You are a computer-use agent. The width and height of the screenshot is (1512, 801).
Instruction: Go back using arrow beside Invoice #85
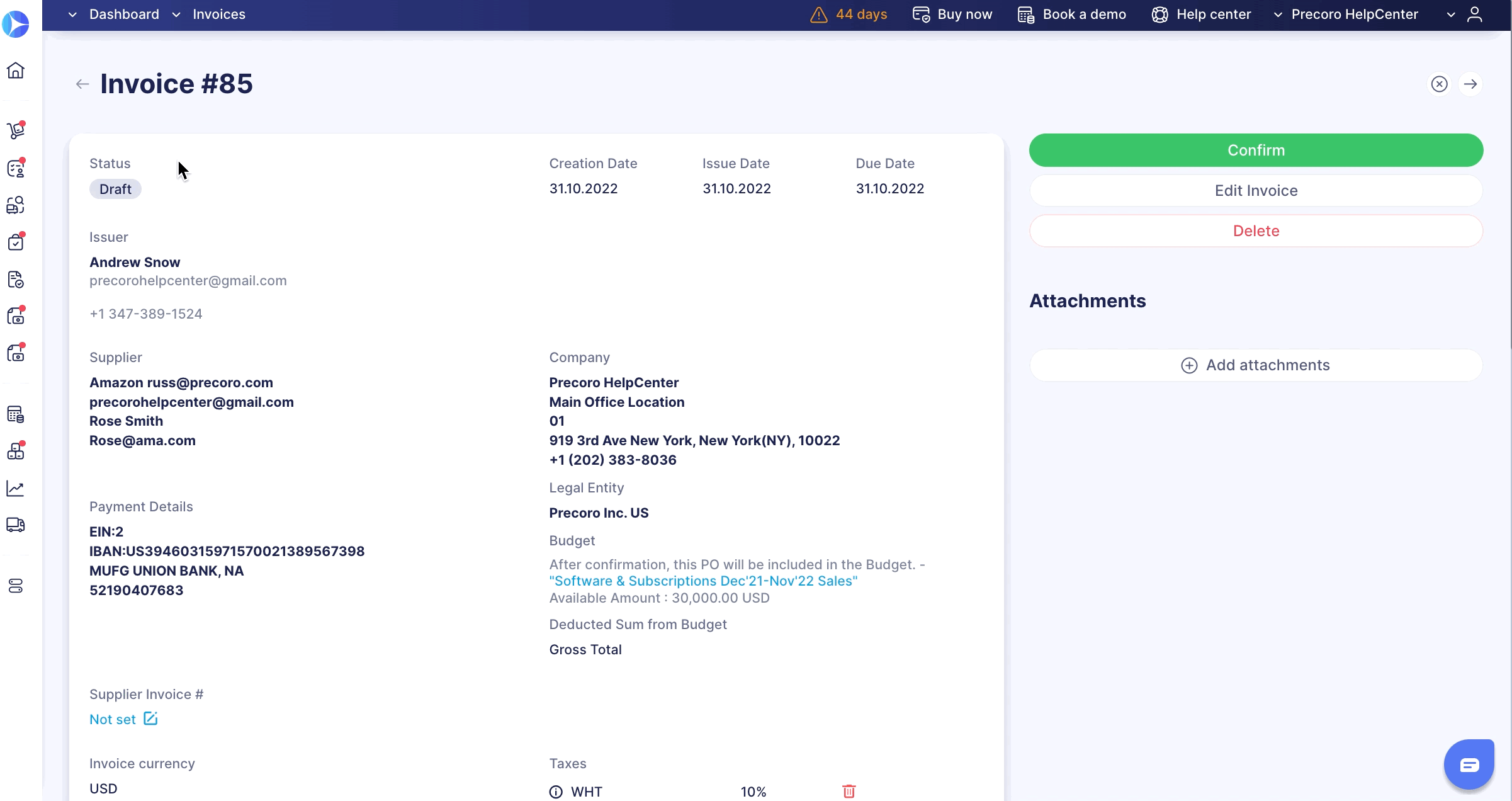pos(82,84)
